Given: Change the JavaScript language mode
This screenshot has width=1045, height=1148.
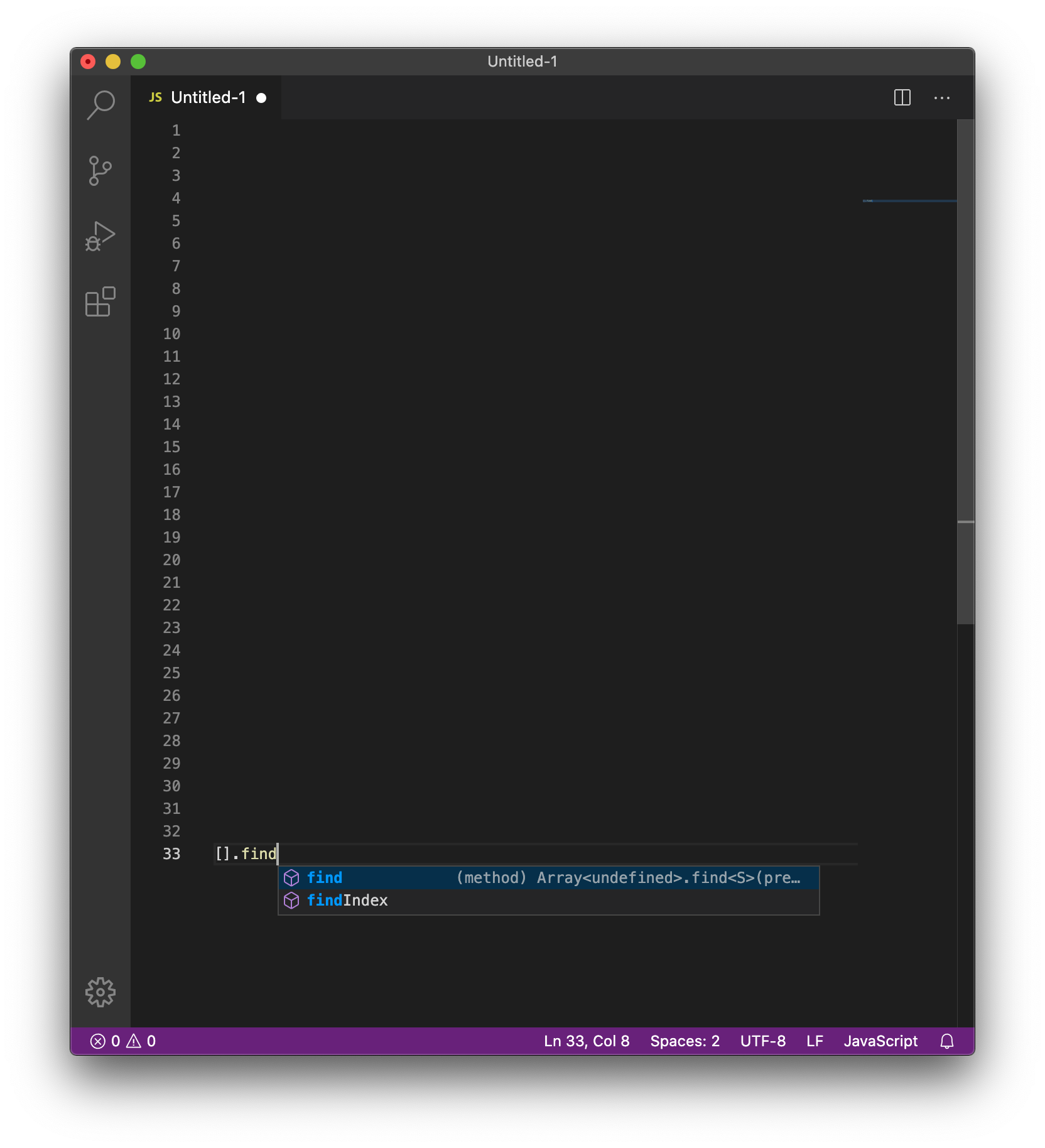Looking at the screenshot, I should click(x=880, y=1041).
